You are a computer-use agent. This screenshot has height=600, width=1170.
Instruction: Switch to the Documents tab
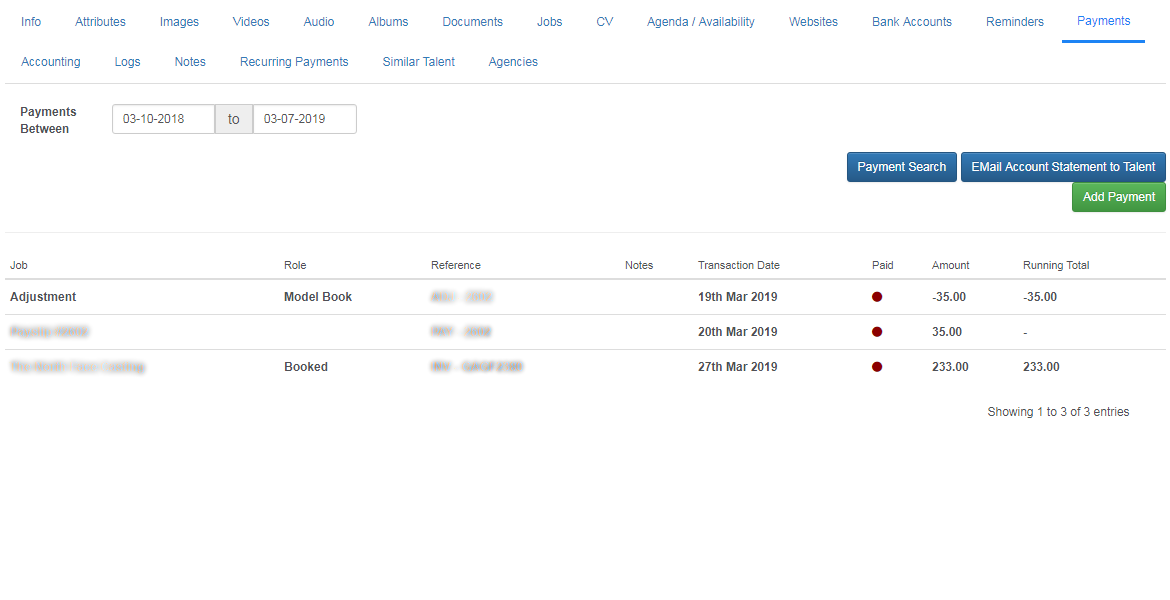coord(472,22)
